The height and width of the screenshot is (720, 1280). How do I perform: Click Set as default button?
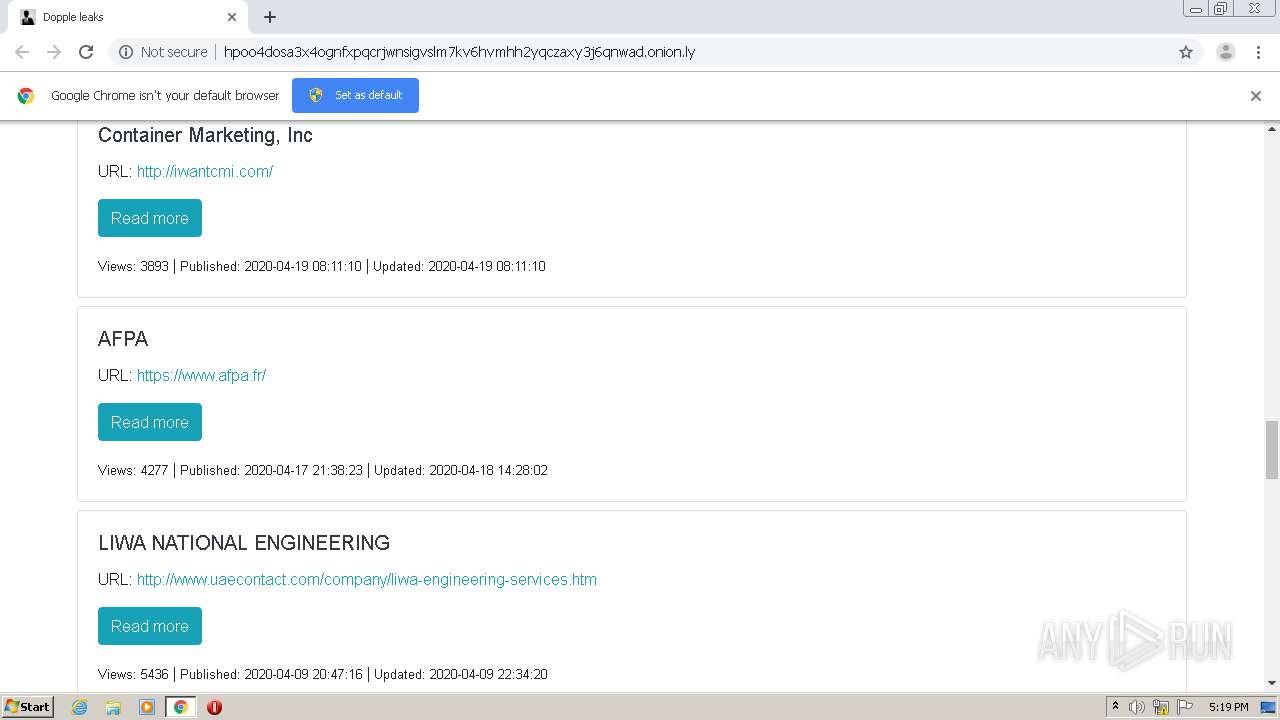tap(355, 95)
